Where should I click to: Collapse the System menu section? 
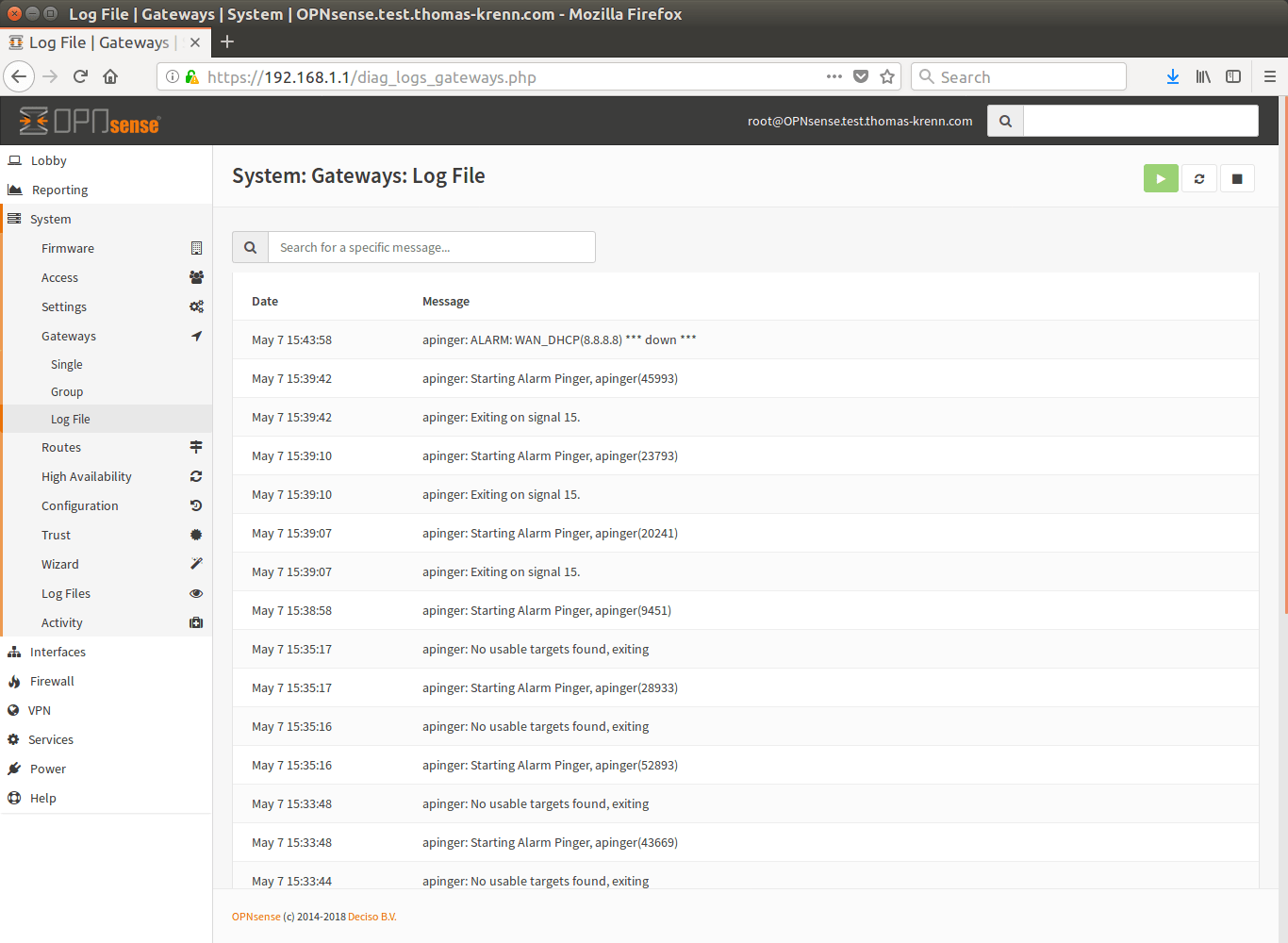click(x=50, y=219)
